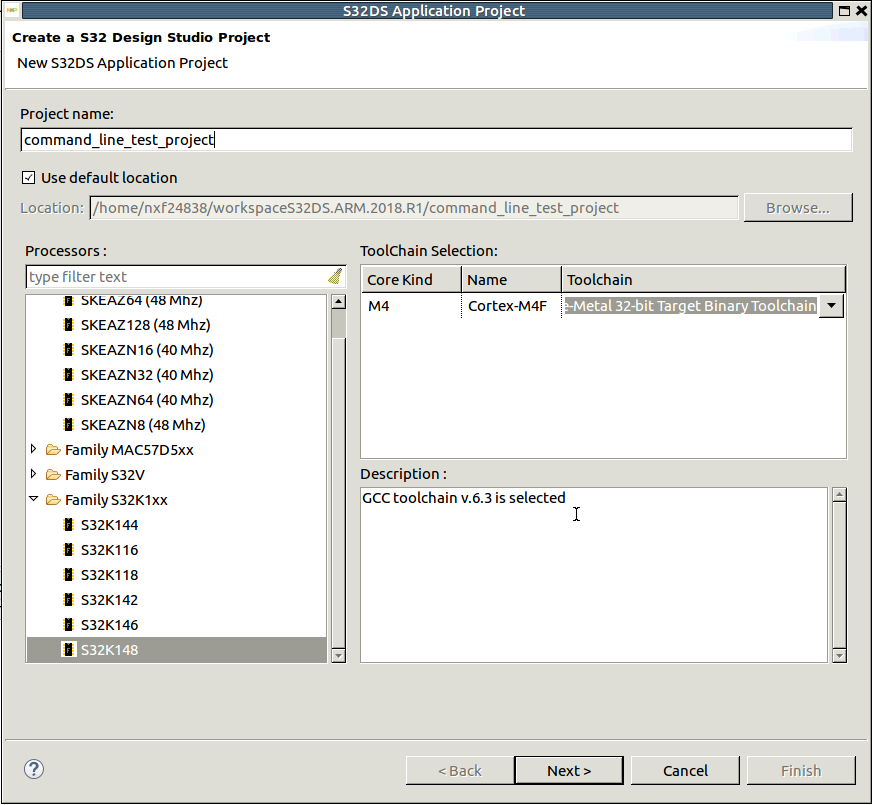Select the S32K142 processor

tap(109, 600)
